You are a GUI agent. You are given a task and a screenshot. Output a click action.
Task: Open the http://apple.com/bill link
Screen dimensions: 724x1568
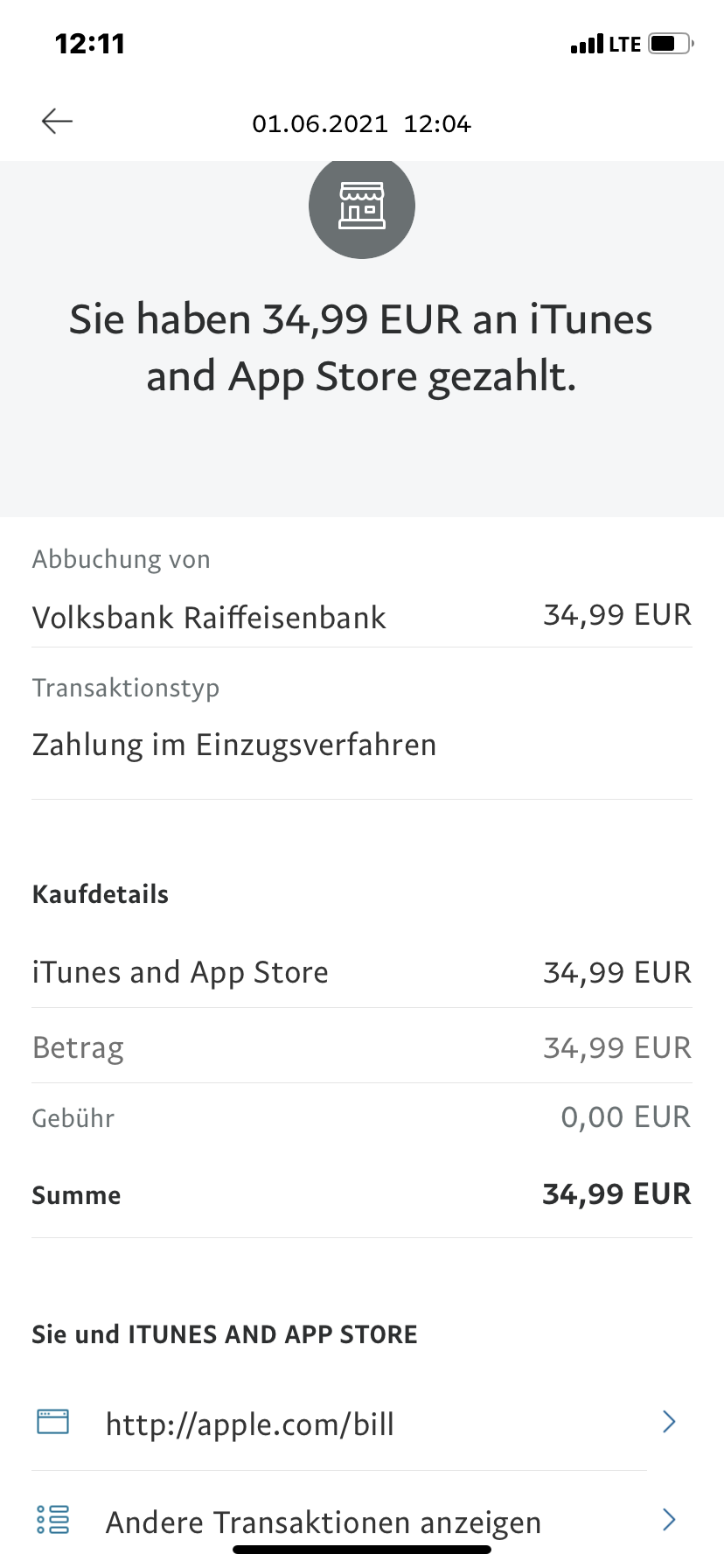pyautogui.click(x=250, y=1424)
